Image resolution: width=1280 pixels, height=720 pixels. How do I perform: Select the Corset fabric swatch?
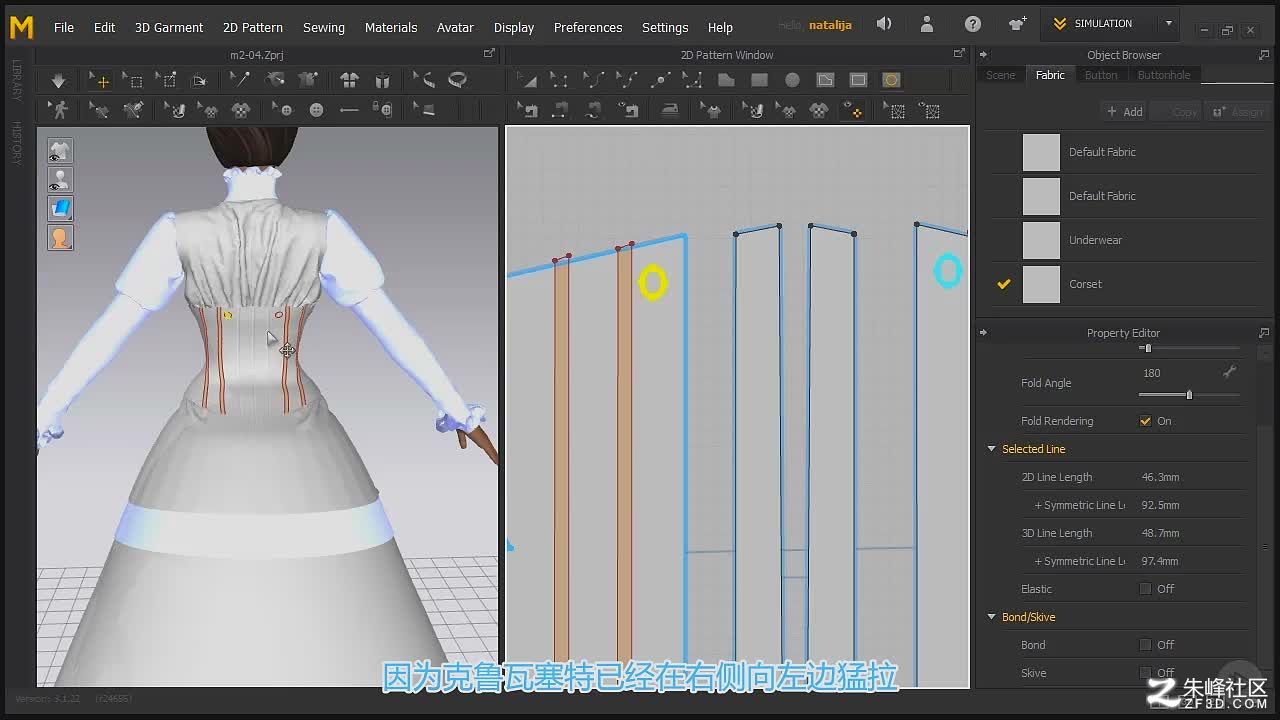pos(1041,284)
